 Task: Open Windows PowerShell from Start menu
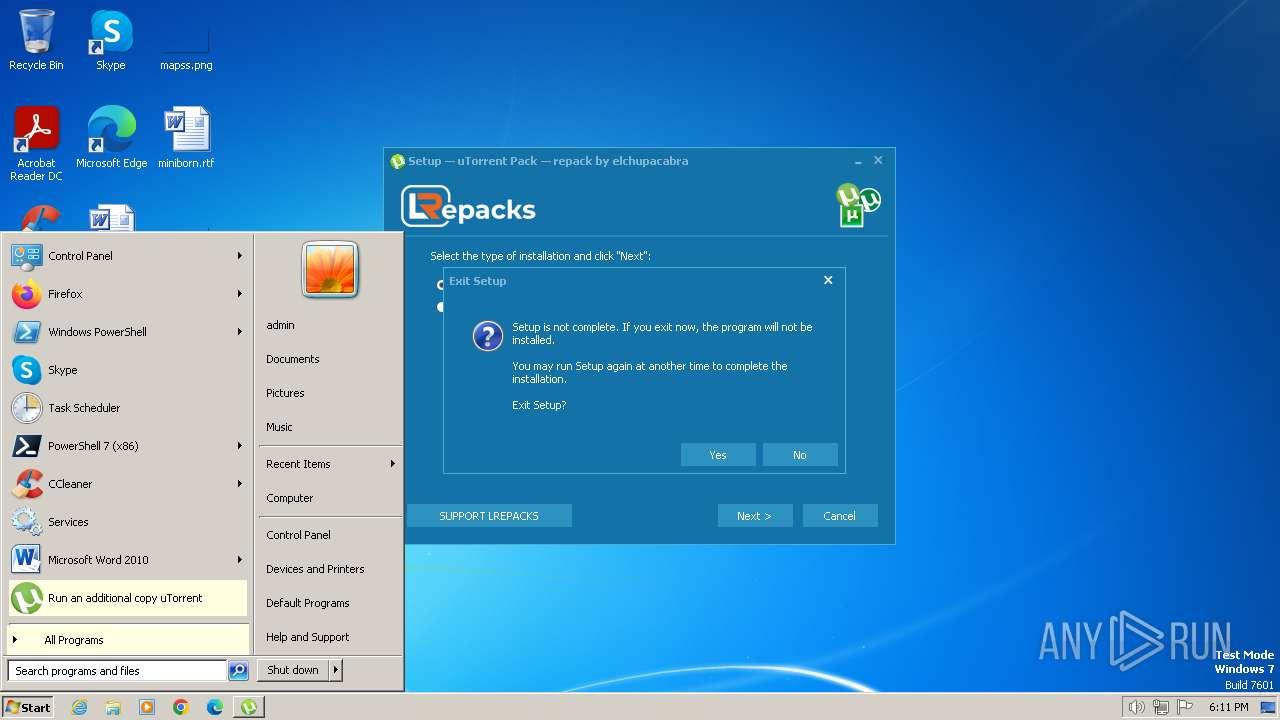point(127,332)
